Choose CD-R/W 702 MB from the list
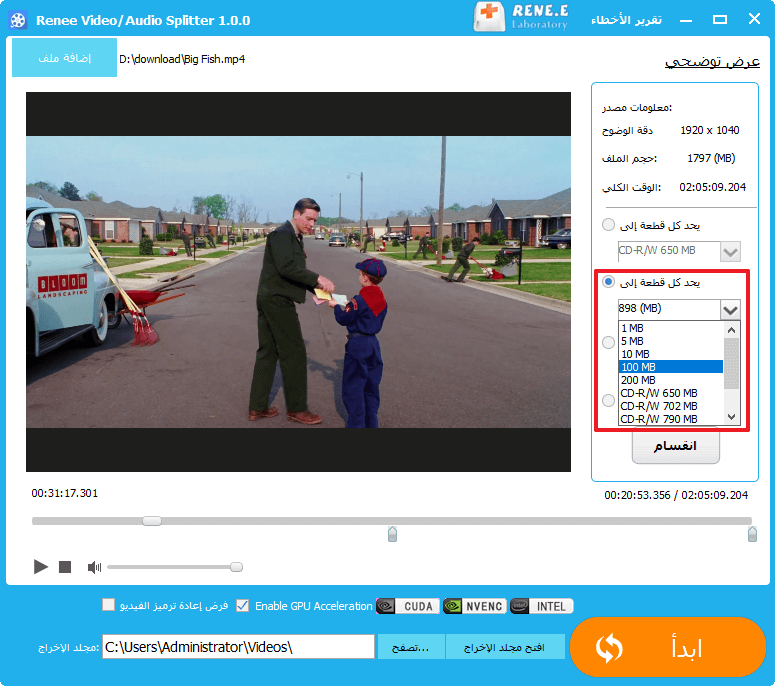Screen dimensions: 775x686 (x=670, y=406)
